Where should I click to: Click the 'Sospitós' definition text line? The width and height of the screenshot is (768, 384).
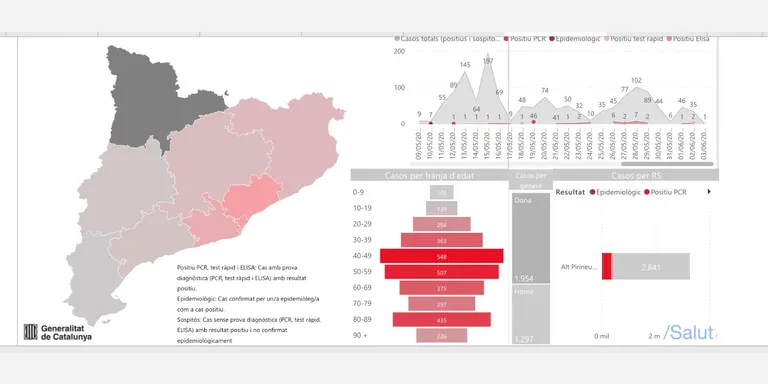click(x=249, y=319)
